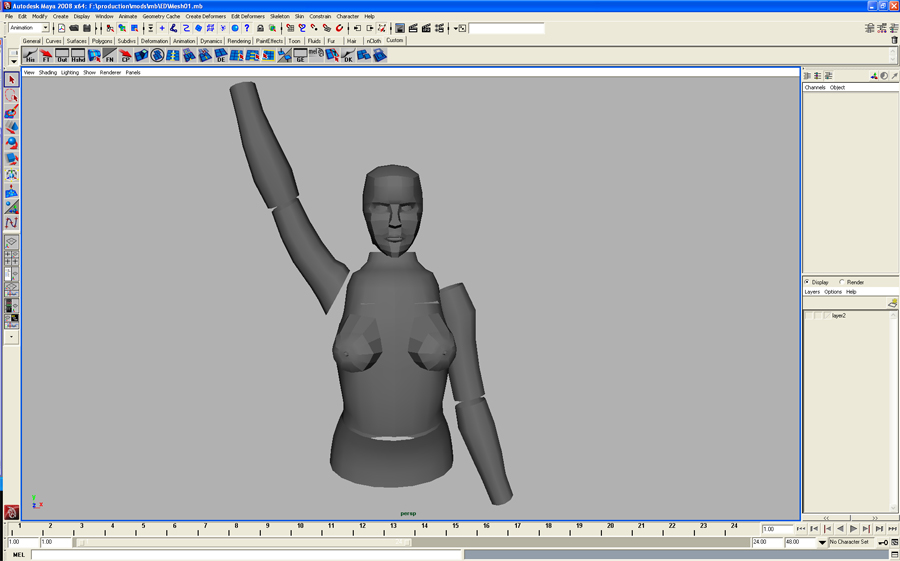Open the viewport Panels menu
Viewport: 900px width, 561px height.
click(x=133, y=72)
